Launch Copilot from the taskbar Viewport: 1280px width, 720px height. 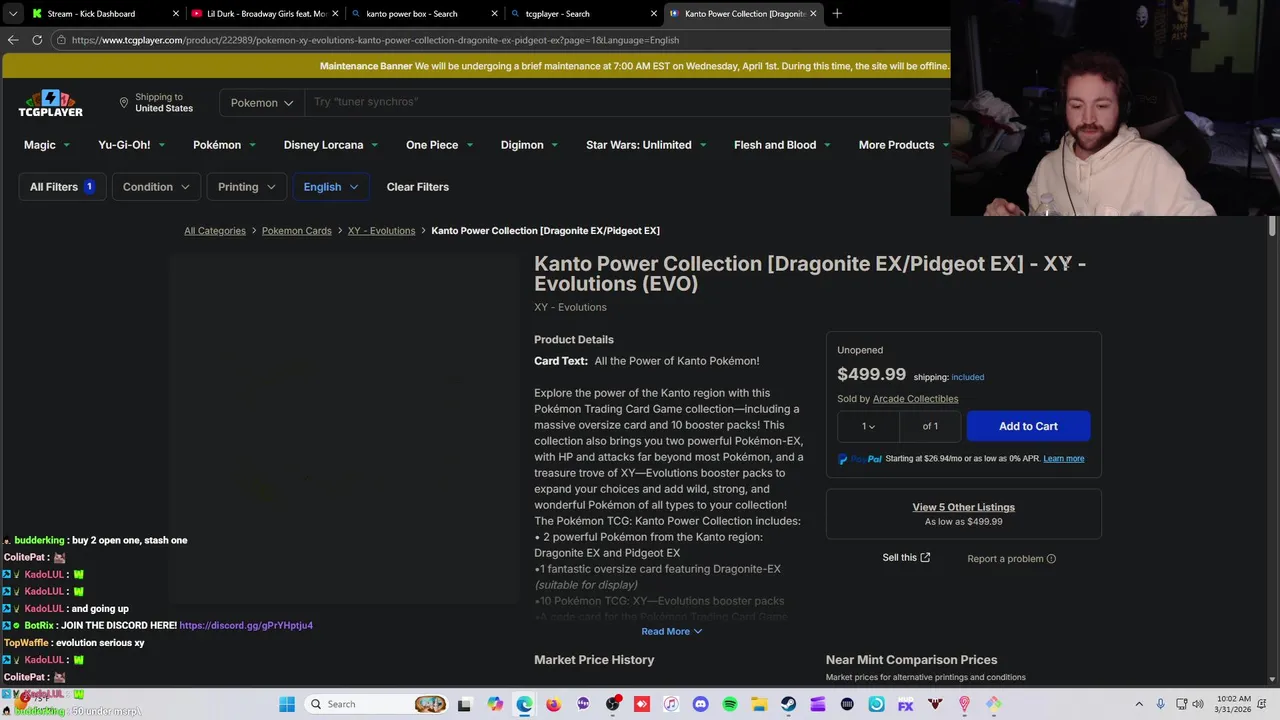click(x=495, y=704)
